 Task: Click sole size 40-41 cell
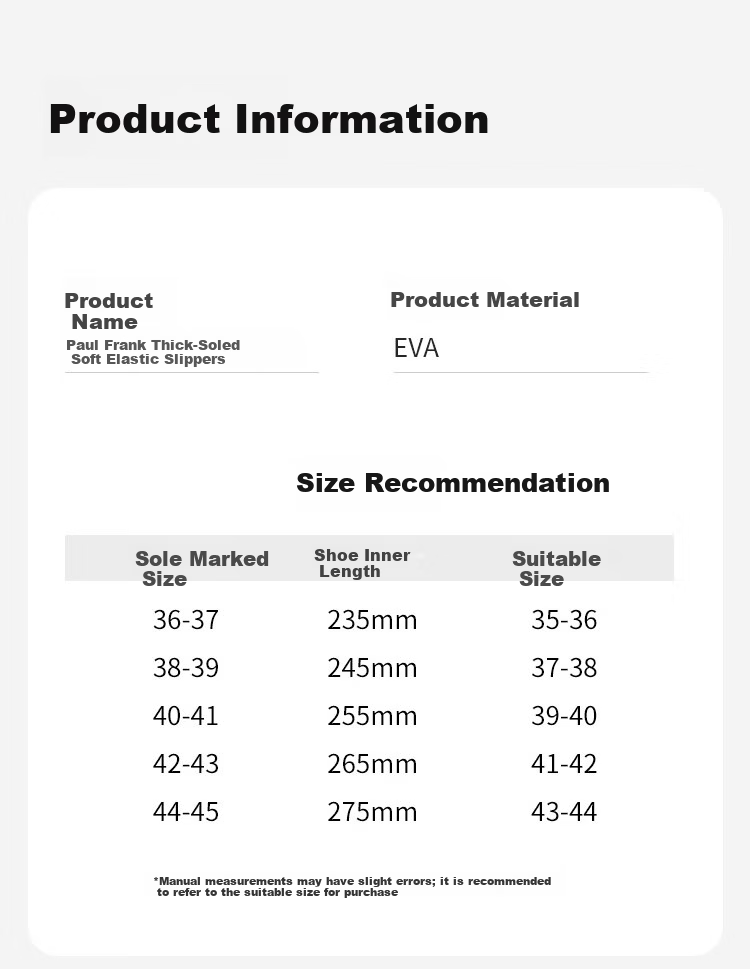coord(186,716)
